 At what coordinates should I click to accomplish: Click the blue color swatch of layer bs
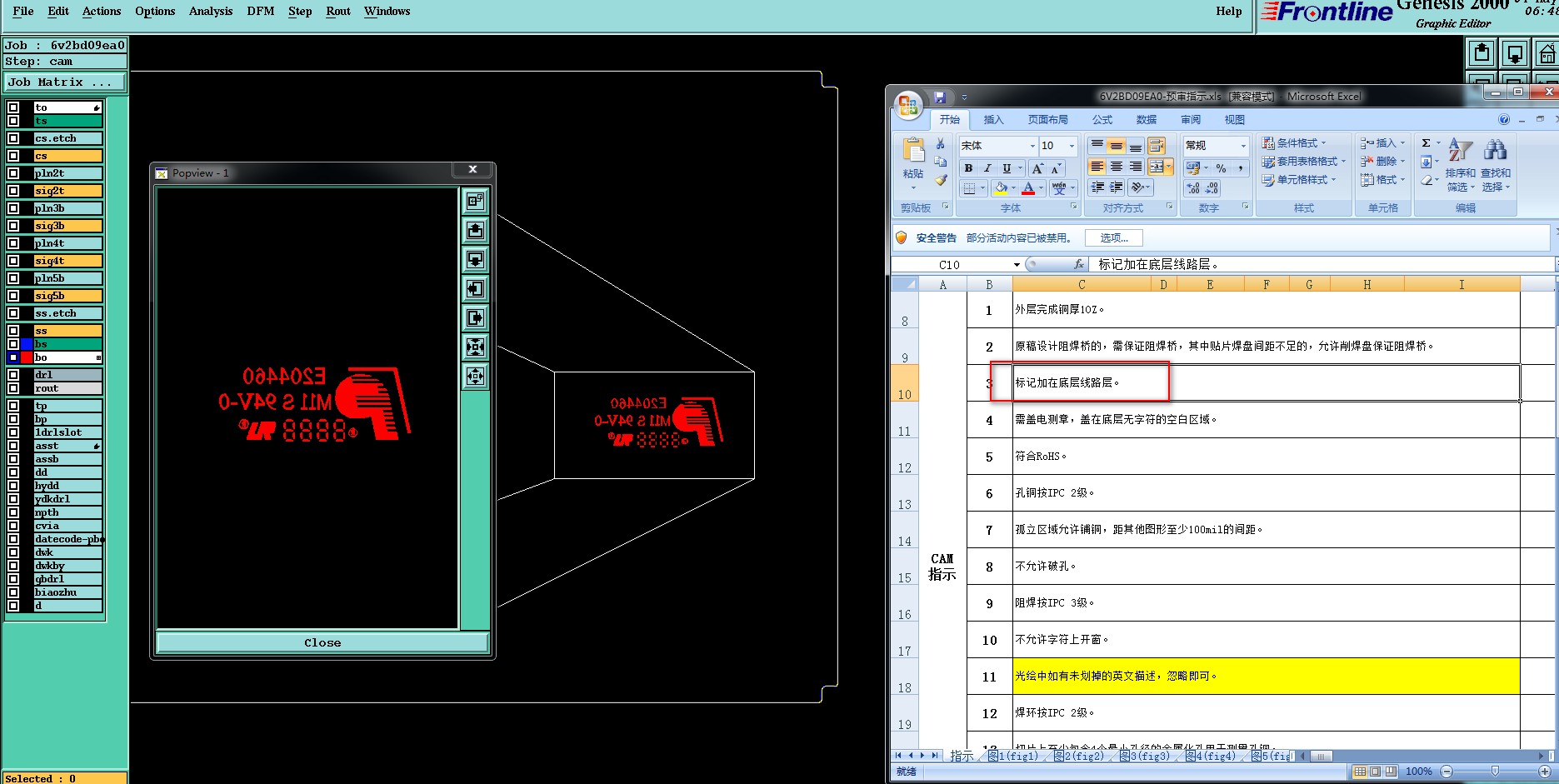click(27, 344)
